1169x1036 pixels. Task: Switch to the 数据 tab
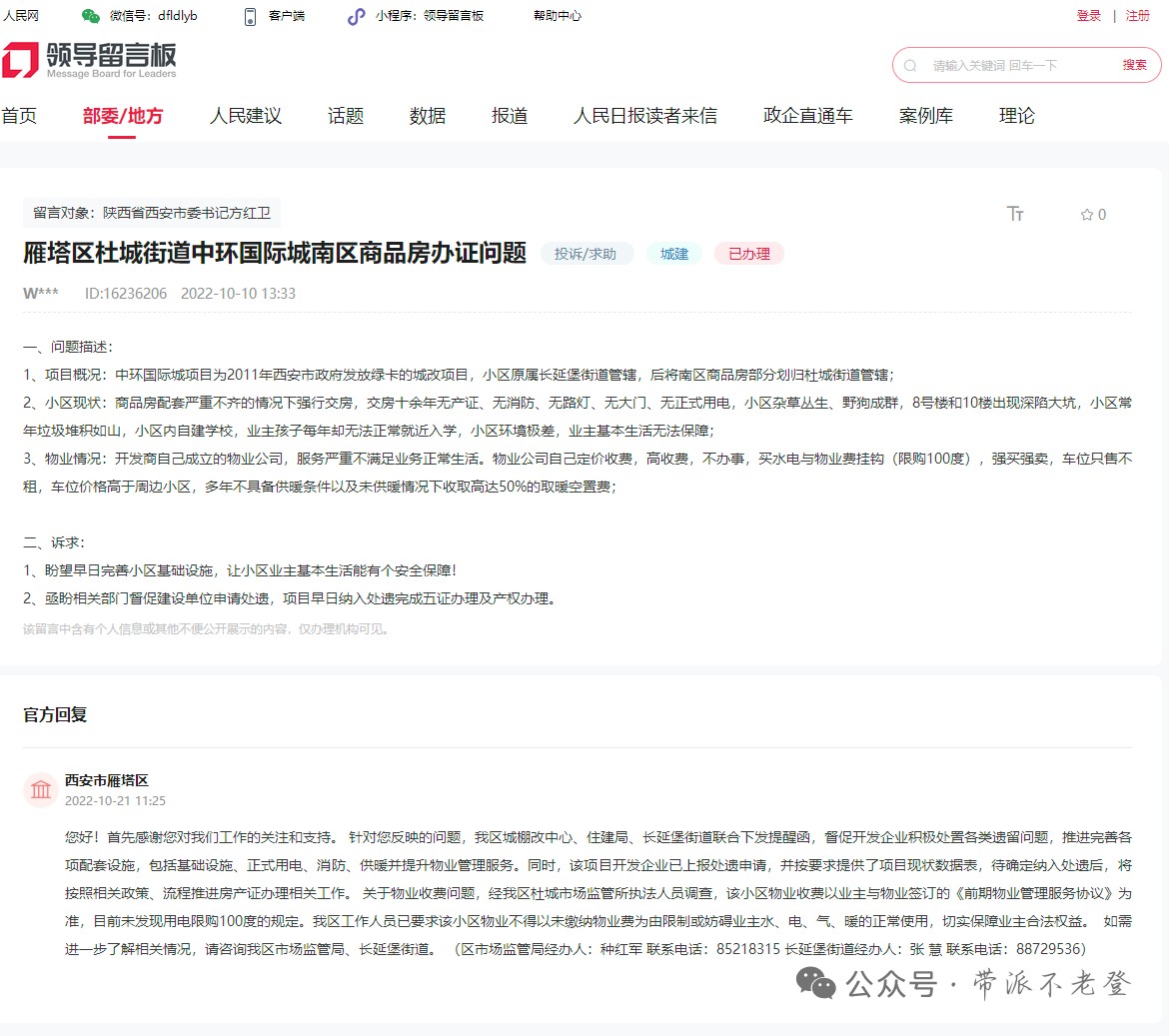pos(428,116)
